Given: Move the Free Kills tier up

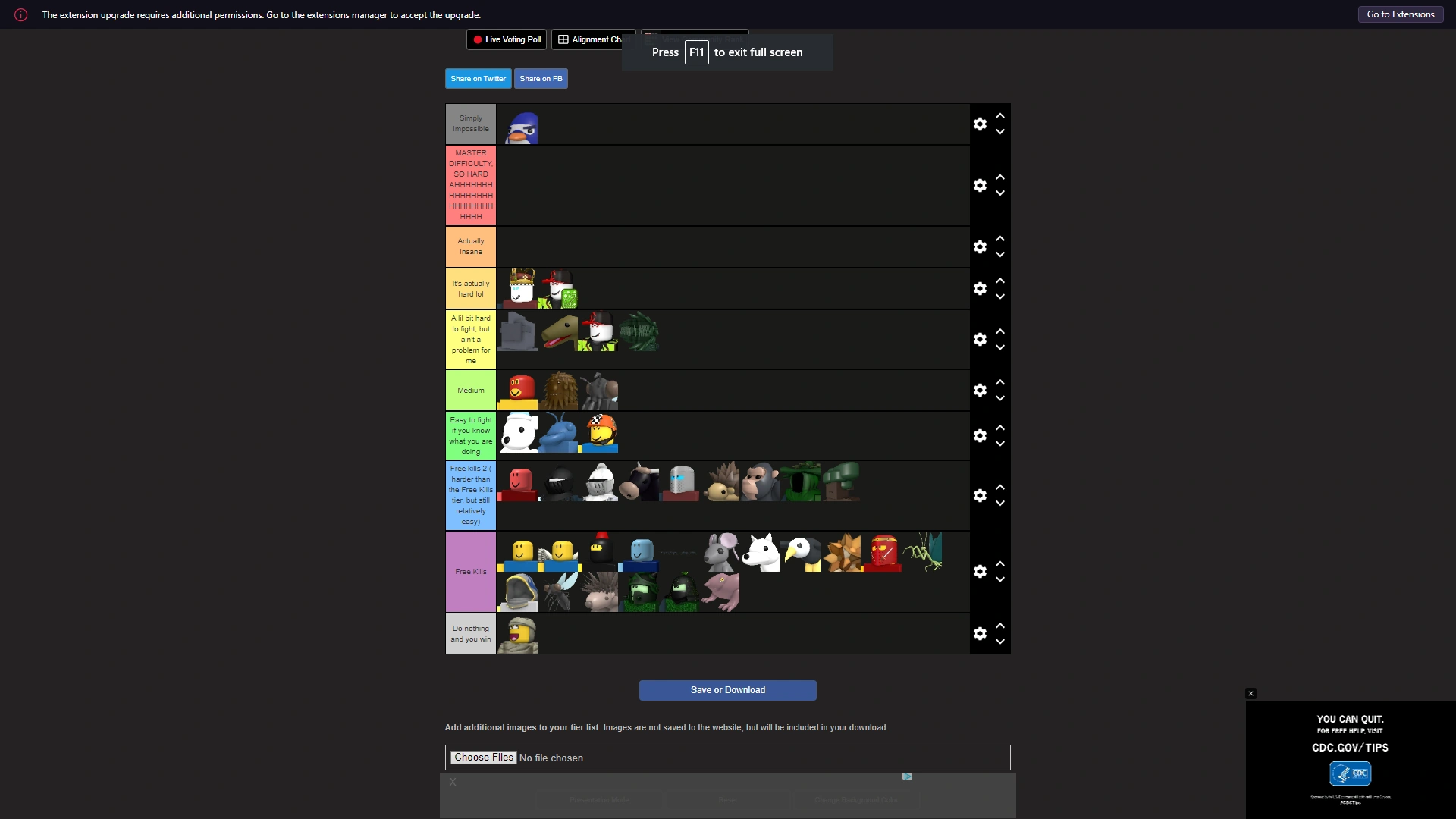Looking at the screenshot, I should [x=1000, y=563].
